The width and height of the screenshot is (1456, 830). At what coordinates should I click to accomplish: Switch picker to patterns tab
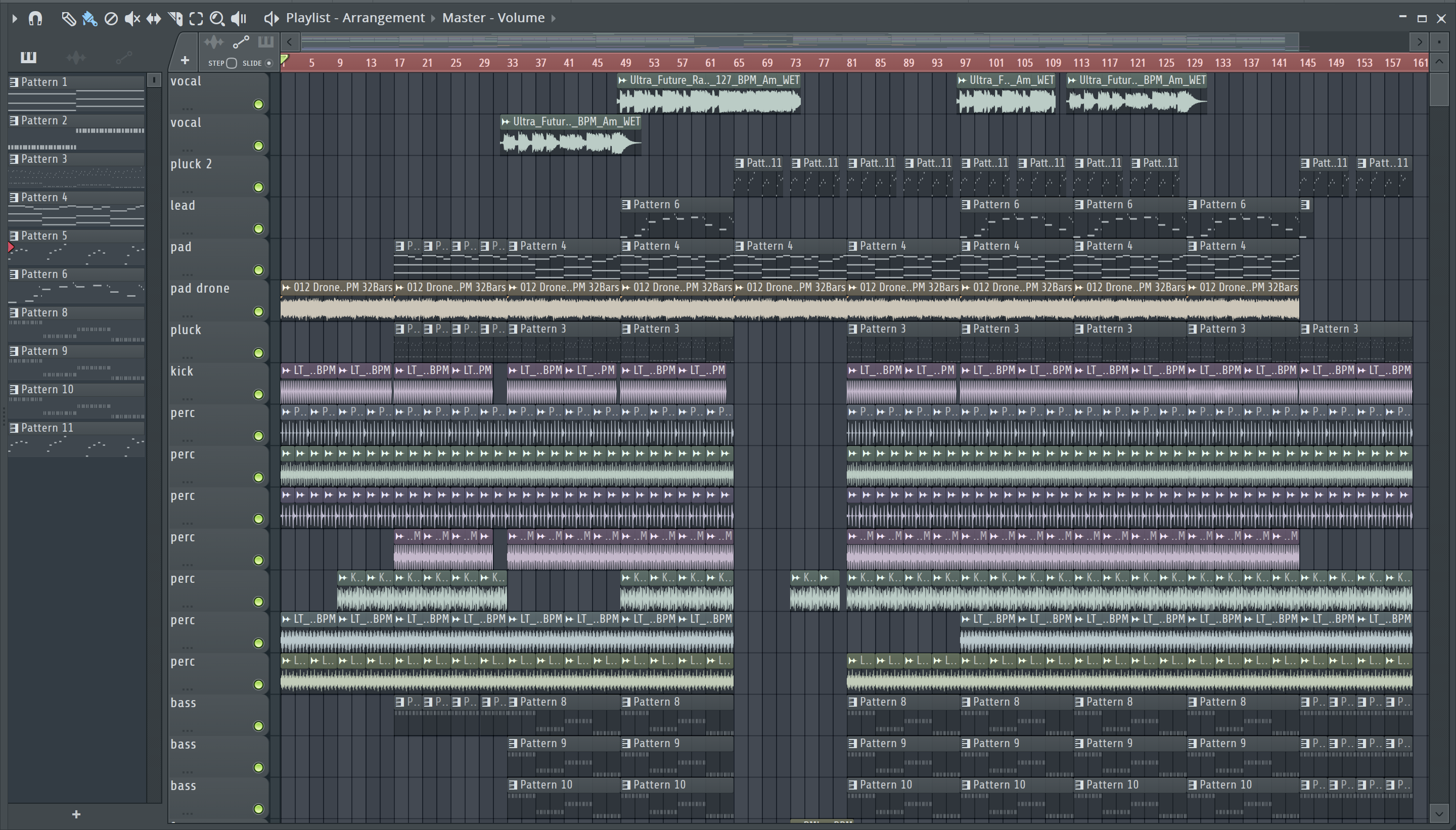28,57
